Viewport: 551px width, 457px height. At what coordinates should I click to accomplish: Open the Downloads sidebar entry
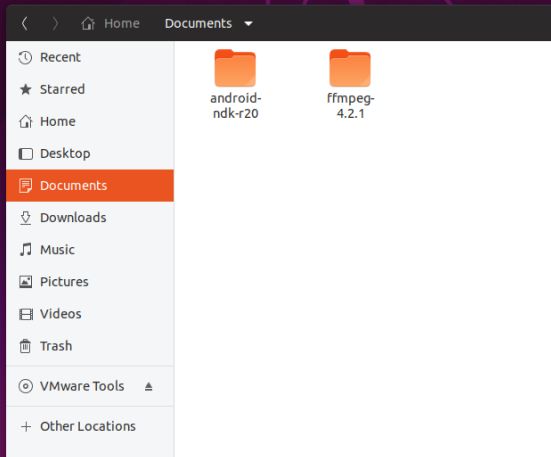point(90,218)
